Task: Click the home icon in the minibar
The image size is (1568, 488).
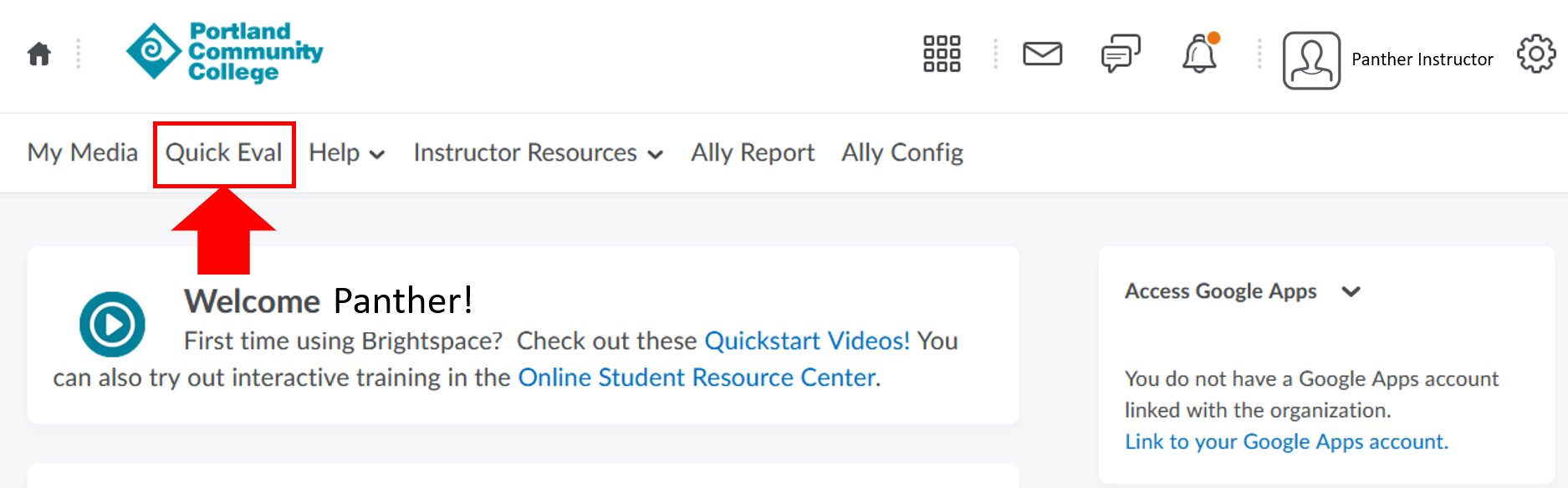Action: [38, 54]
